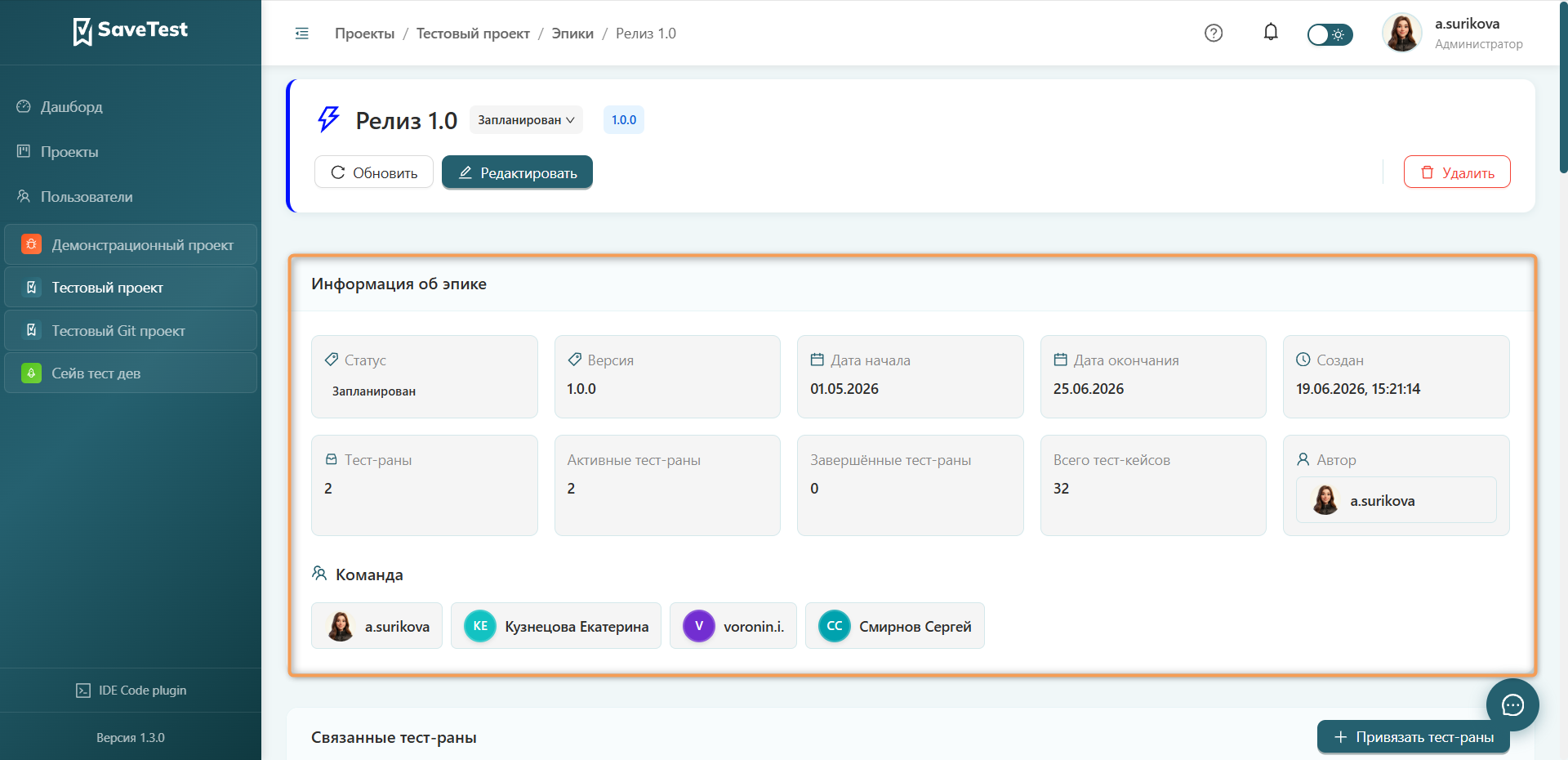Click the Сейв тест дев green icon
The height and width of the screenshot is (760, 1568).
coord(31,373)
